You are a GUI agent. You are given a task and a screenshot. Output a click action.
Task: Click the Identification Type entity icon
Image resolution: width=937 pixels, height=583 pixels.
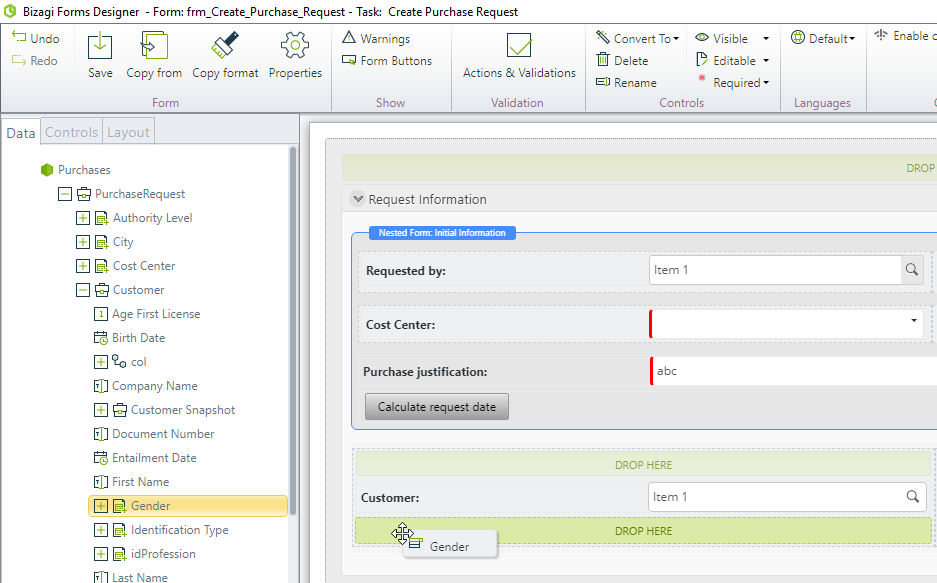tap(120, 530)
